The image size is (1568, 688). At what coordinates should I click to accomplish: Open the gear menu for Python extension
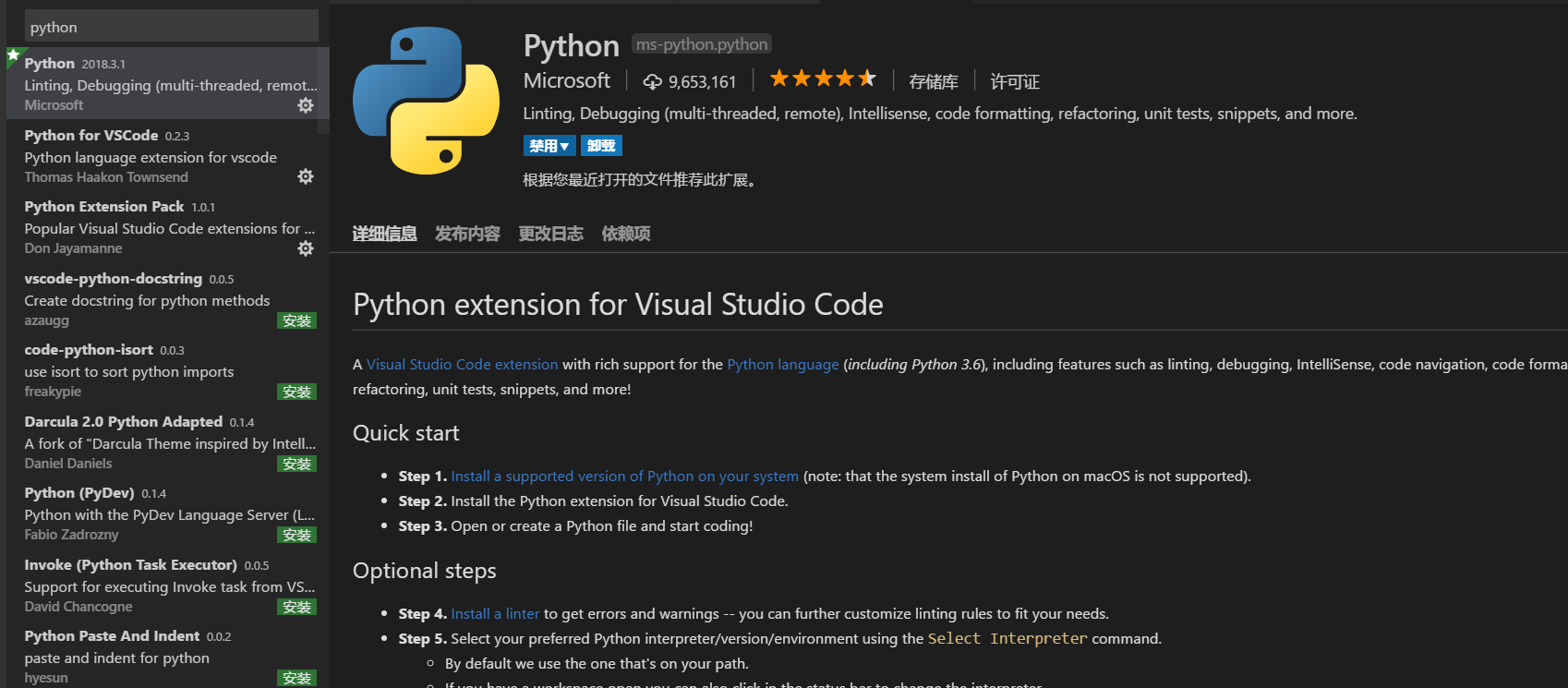(x=306, y=105)
